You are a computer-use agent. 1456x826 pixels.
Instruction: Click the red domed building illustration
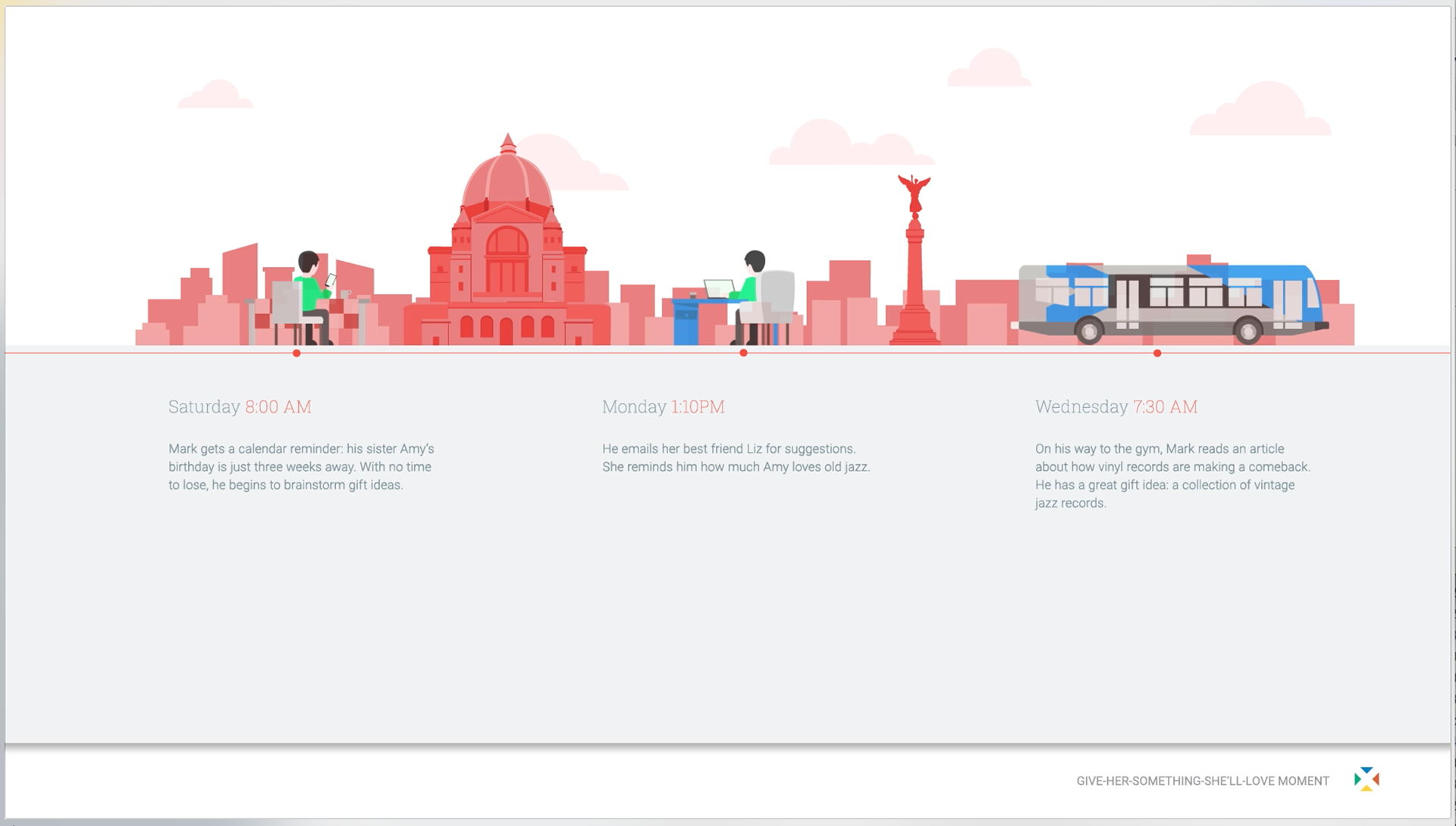point(507,241)
